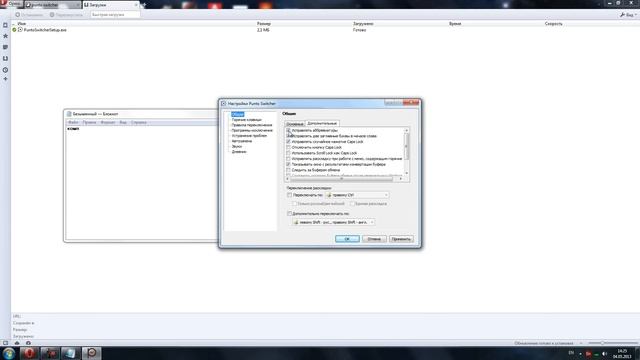The image size is (640, 360).
Task: Click the Punto Switcher settings taskbar icon
Action: coord(91,353)
